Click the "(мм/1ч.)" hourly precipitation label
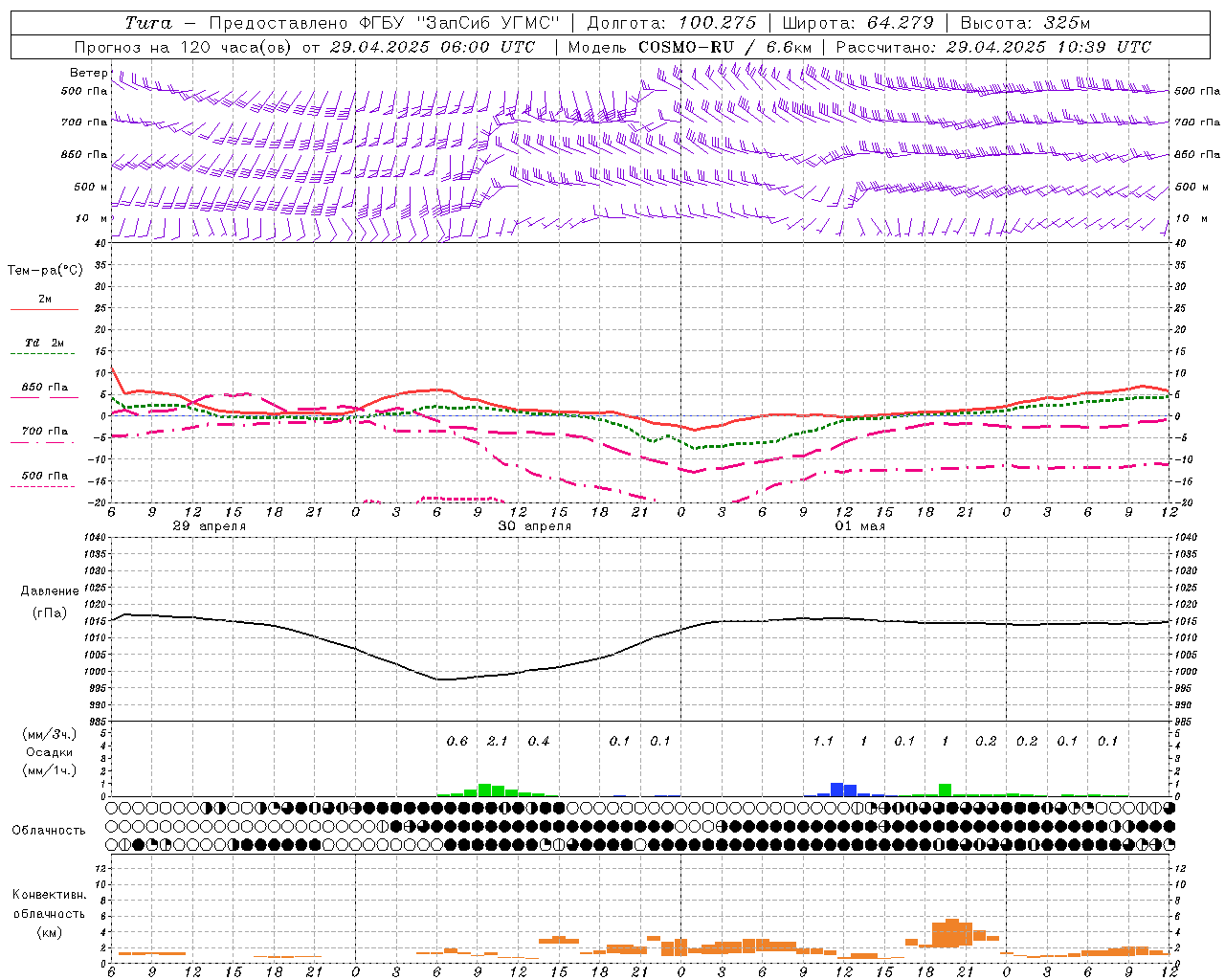Screen dimensions: 1225x980 tap(49, 770)
